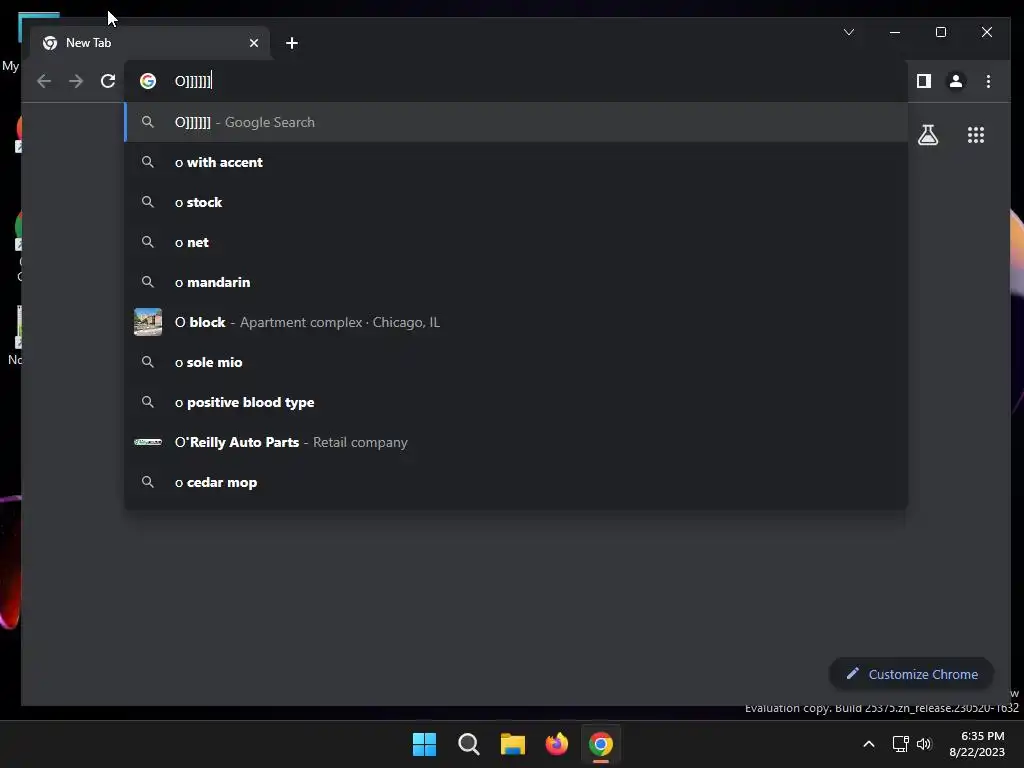Click the Customize Chrome button

[912, 674]
